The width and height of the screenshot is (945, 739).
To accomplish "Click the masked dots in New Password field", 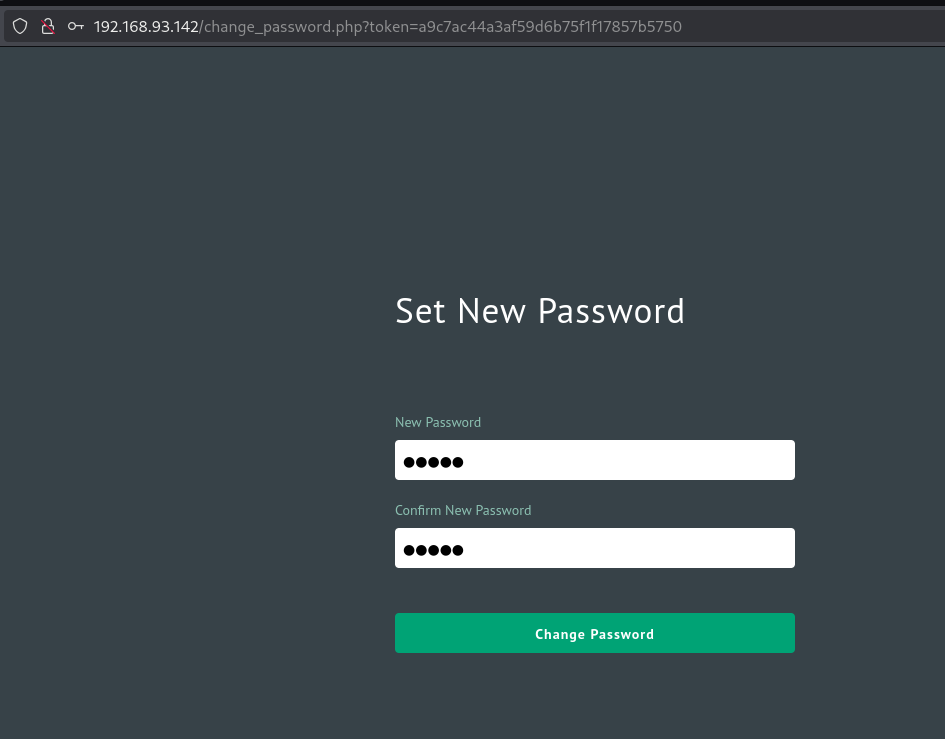I will pyautogui.click(x=433, y=462).
